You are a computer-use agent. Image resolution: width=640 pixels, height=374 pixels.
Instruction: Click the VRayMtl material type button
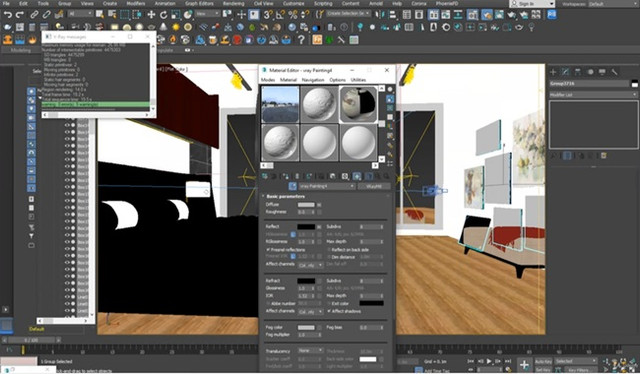(374, 186)
